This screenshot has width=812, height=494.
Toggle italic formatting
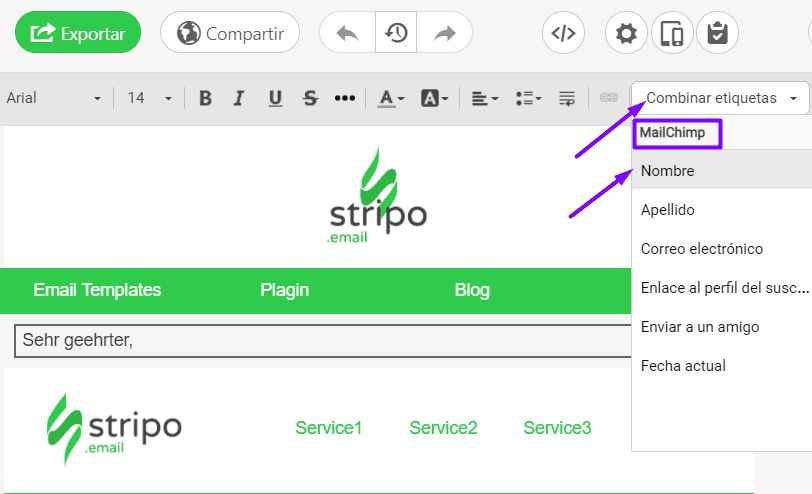tap(238, 98)
